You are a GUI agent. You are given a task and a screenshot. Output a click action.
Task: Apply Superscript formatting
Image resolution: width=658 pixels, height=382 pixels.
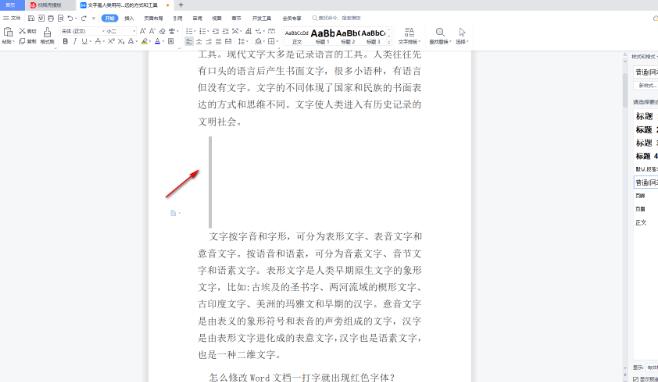pyautogui.click(x=111, y=41)
